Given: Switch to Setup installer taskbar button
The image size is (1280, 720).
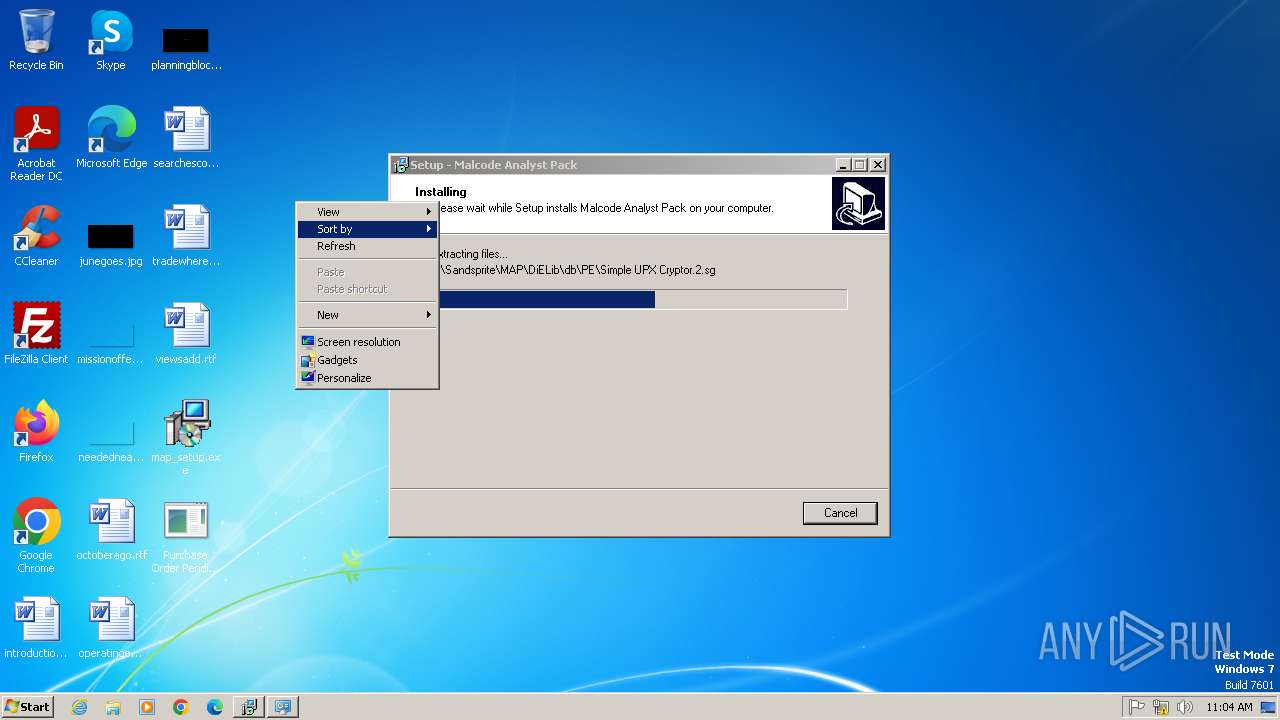Looking at the screenshot, I should pos(248,707).
